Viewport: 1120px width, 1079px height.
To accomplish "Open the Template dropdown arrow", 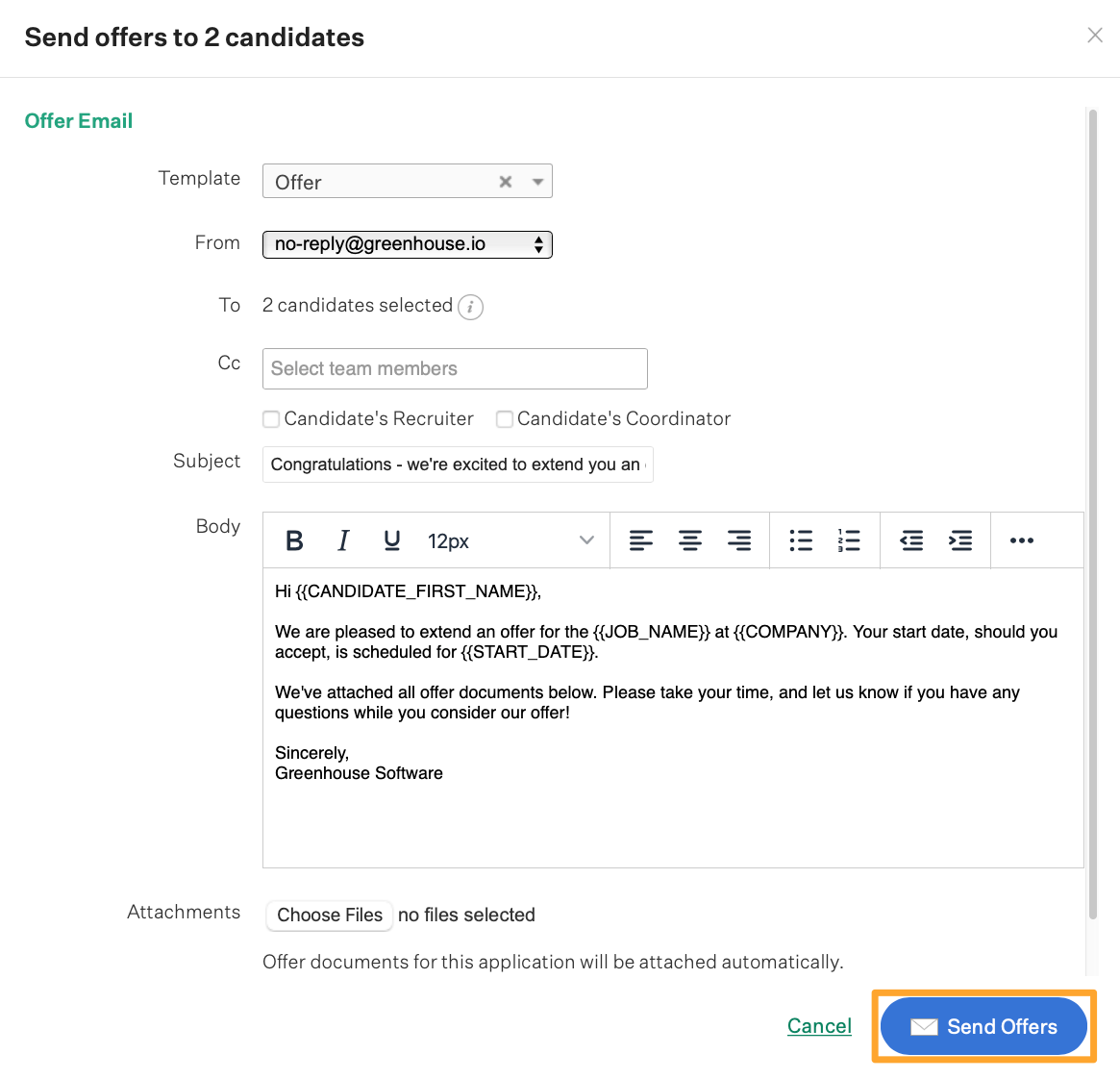I will [x=537, y=182].
